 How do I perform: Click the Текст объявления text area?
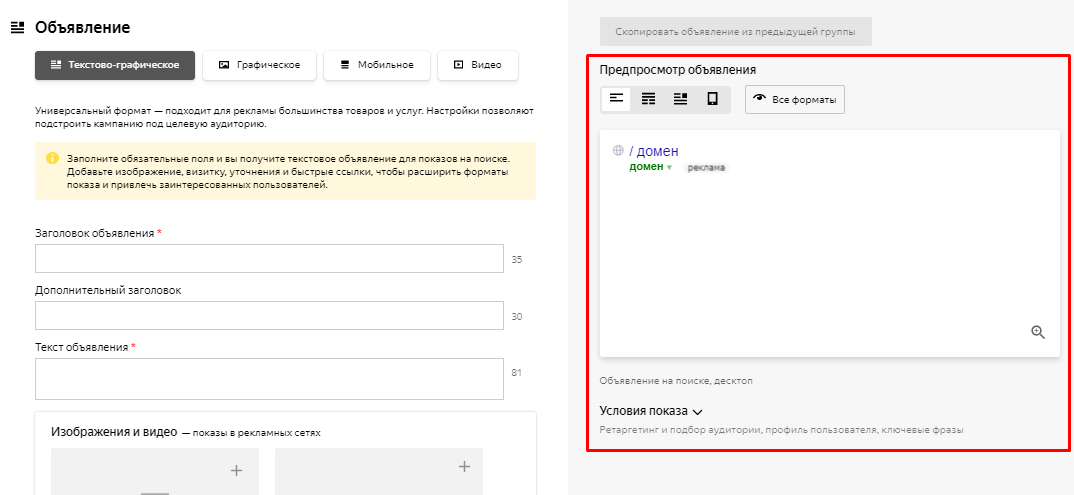pyautogui.click(x=269, y=379)
